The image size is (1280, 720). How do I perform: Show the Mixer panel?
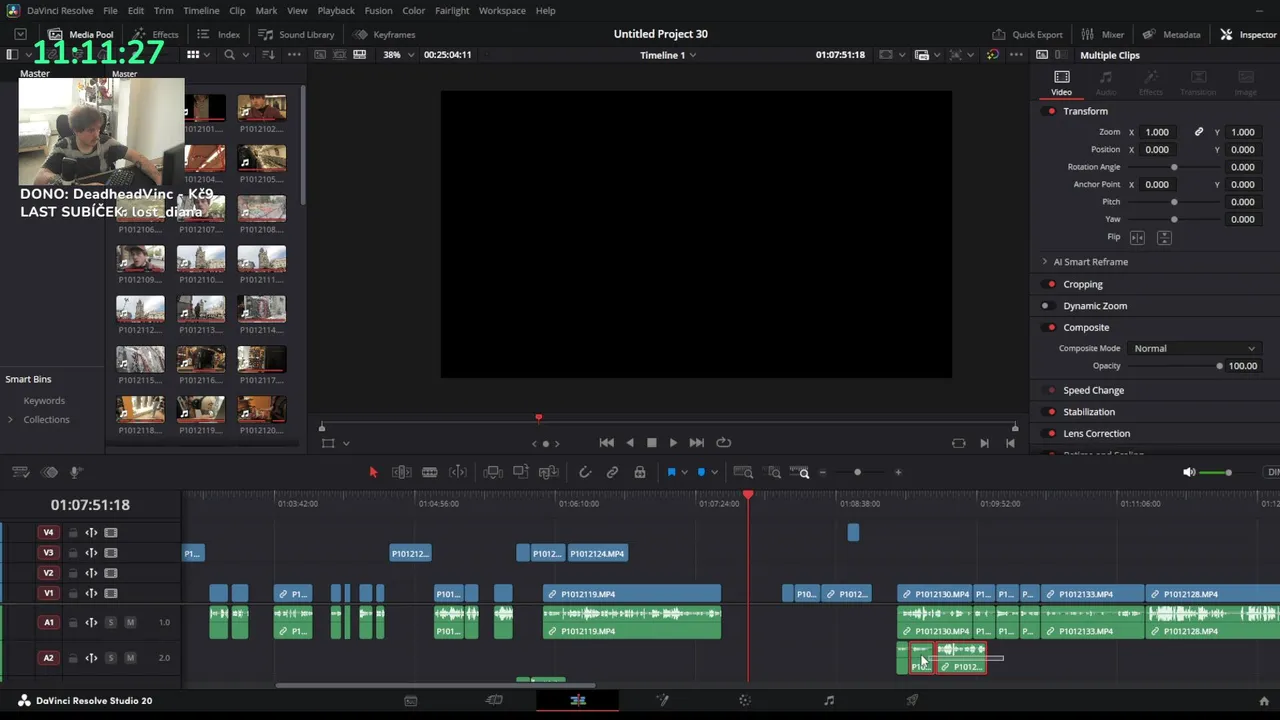coord(1102,34)
